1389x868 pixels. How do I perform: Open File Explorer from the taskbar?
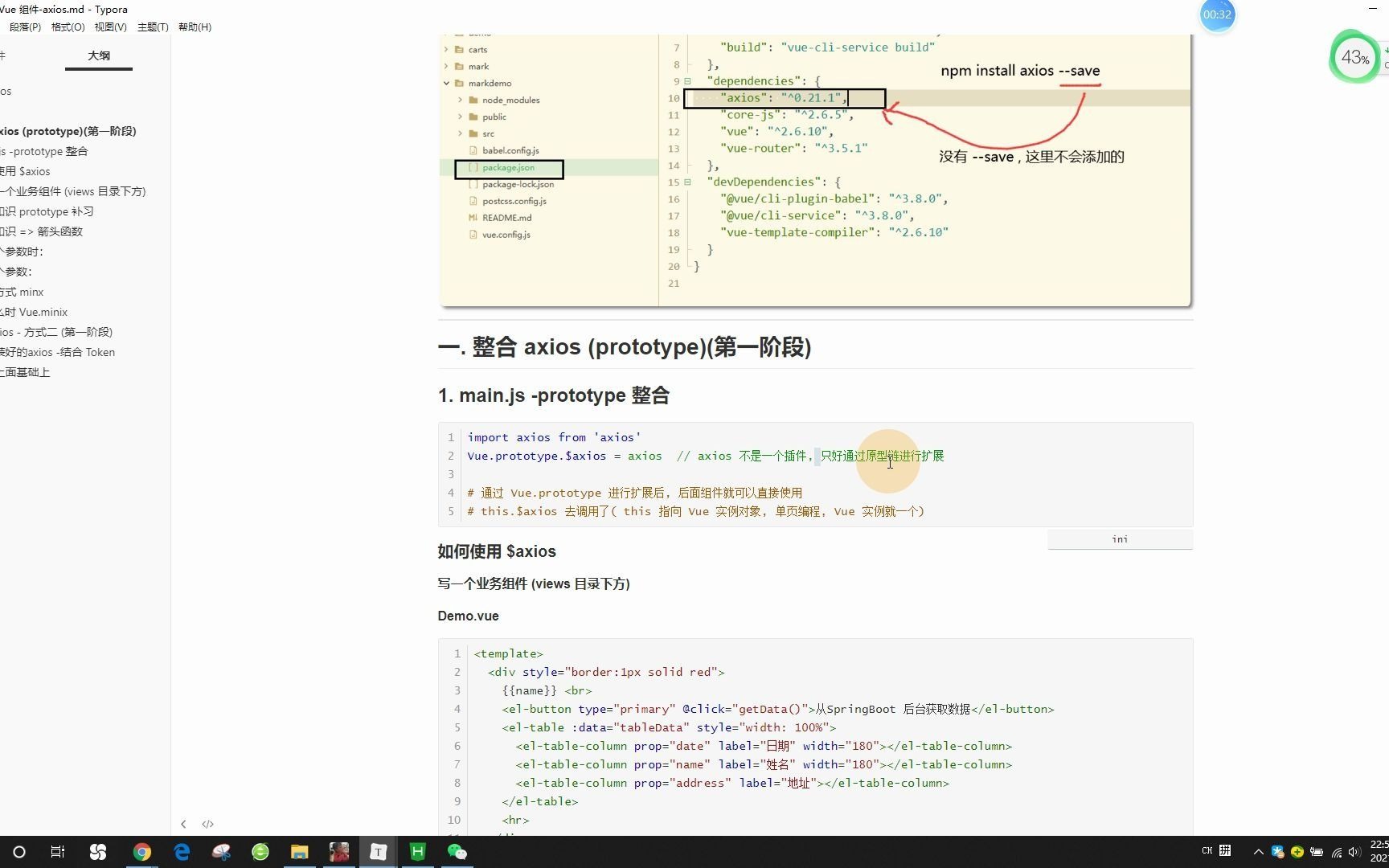pos(300,852)
